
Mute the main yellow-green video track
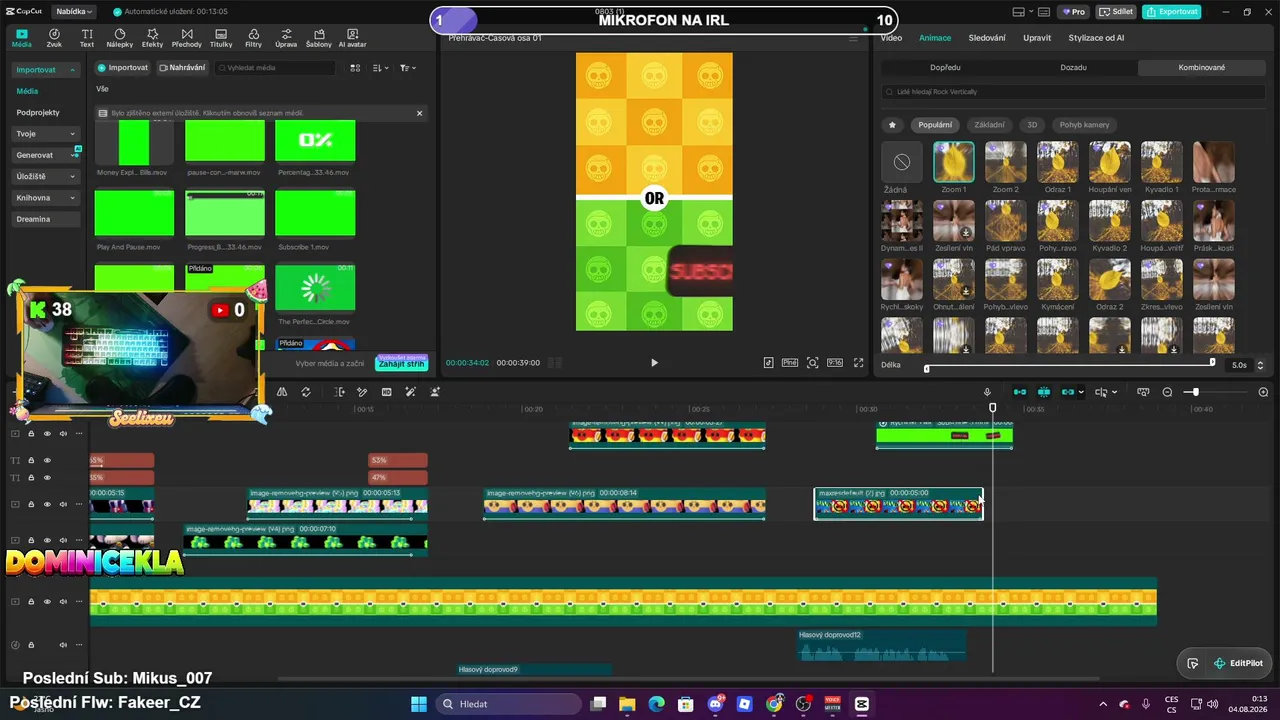[64, 602]
